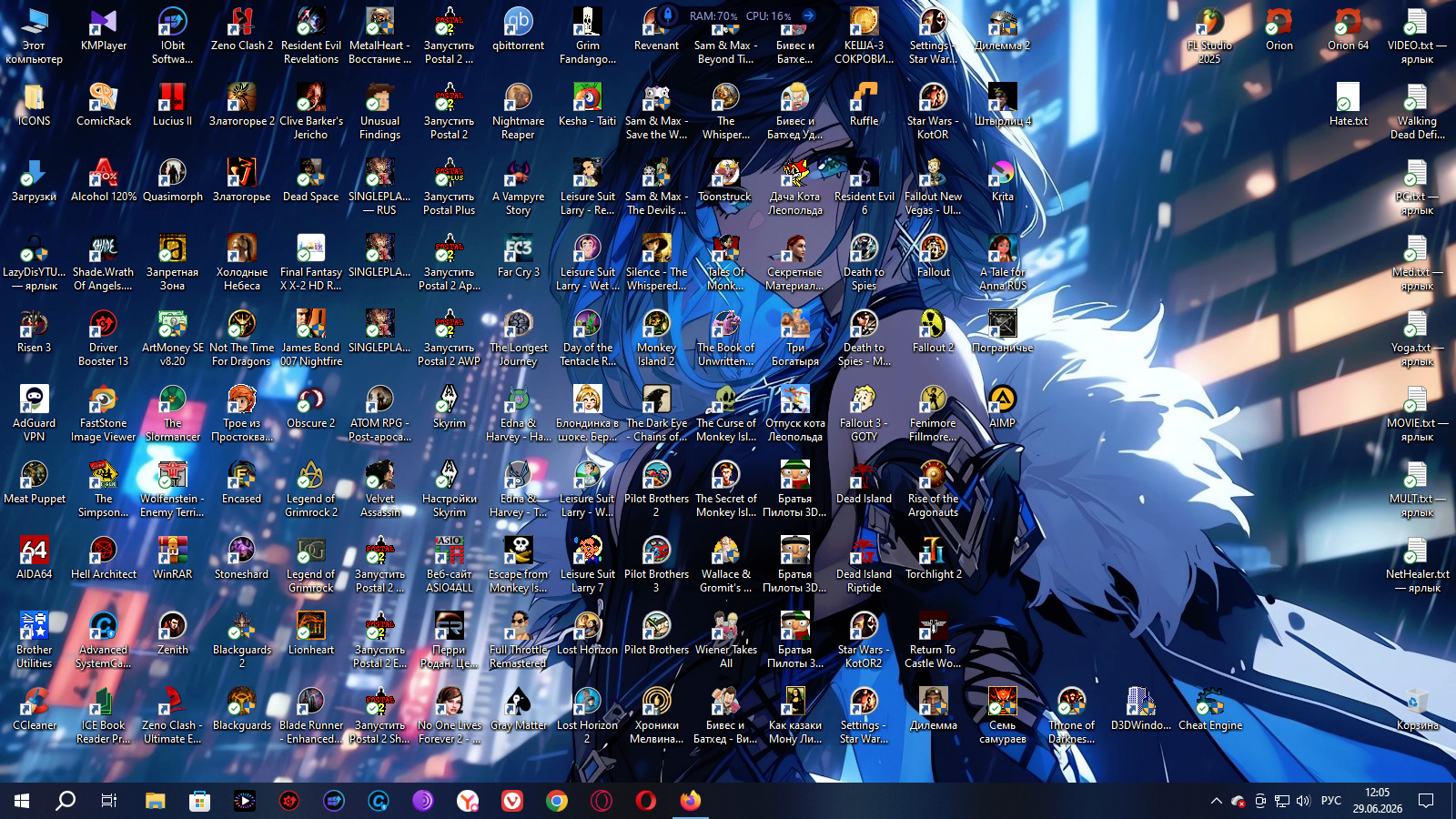
Task: Open the Velvet Assassin shortcut
Action: 380,490
